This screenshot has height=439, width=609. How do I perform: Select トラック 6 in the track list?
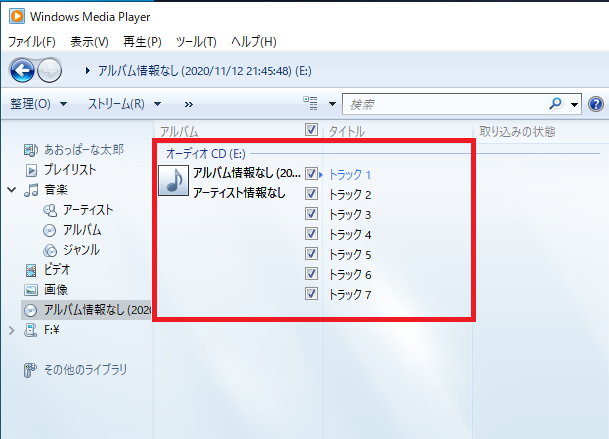350,275
